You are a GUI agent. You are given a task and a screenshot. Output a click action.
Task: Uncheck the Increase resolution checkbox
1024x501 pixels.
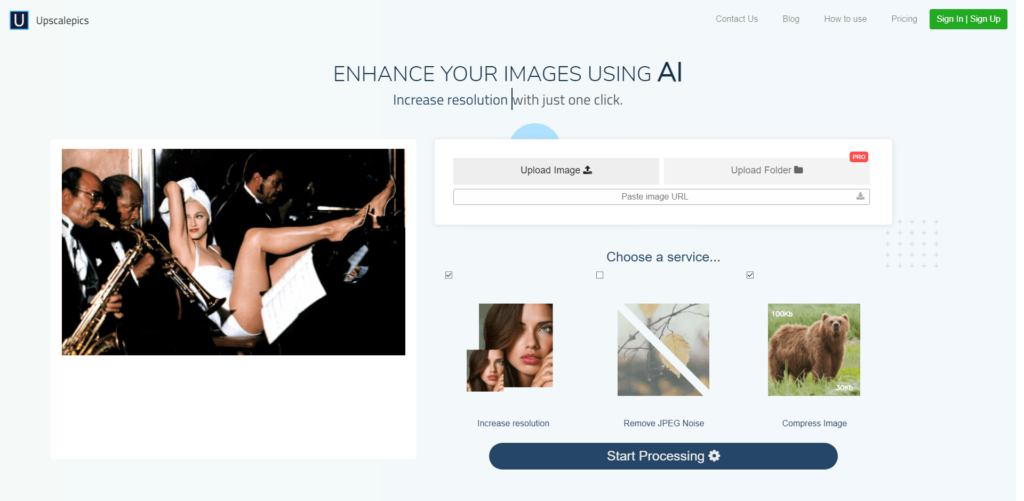coord(449,276)
